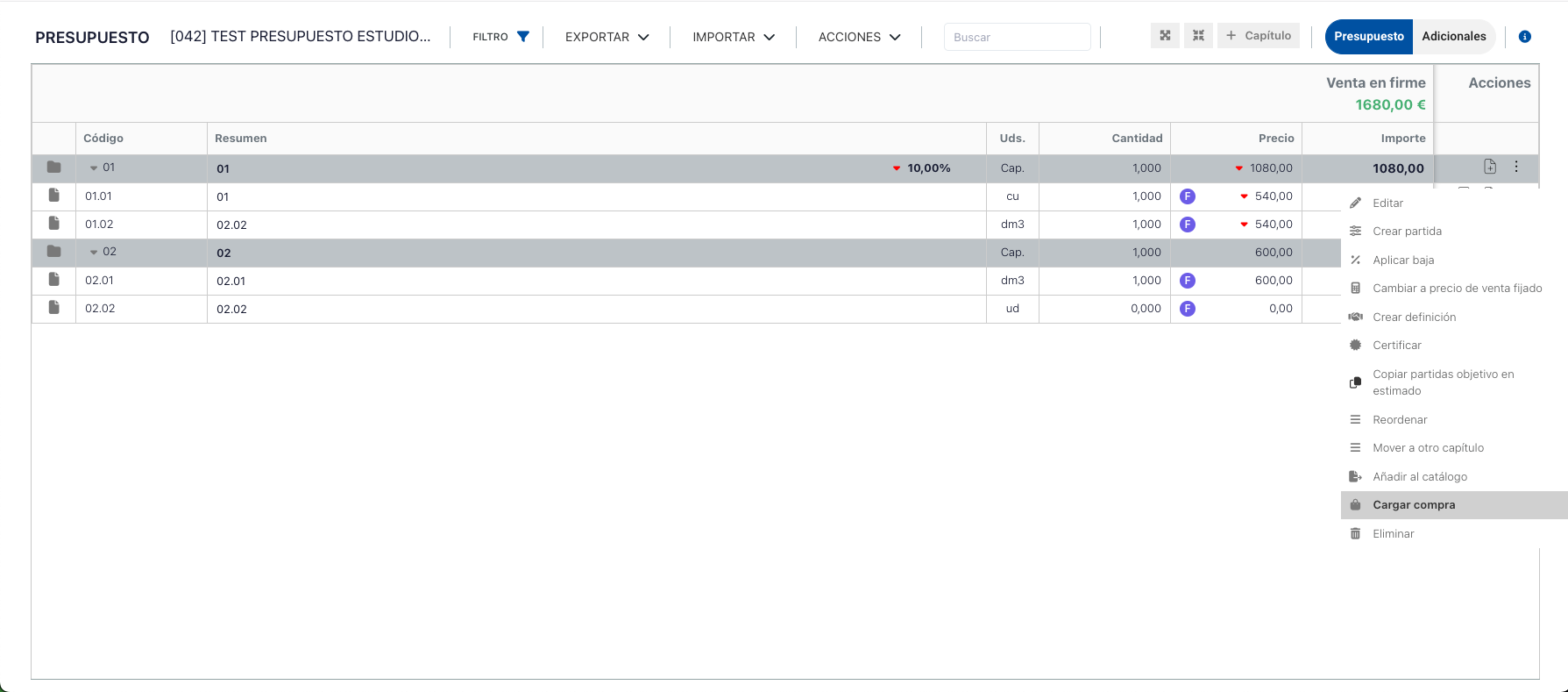
Task: Select Cargar compra from context menu
Action: tap(1413, 505)
